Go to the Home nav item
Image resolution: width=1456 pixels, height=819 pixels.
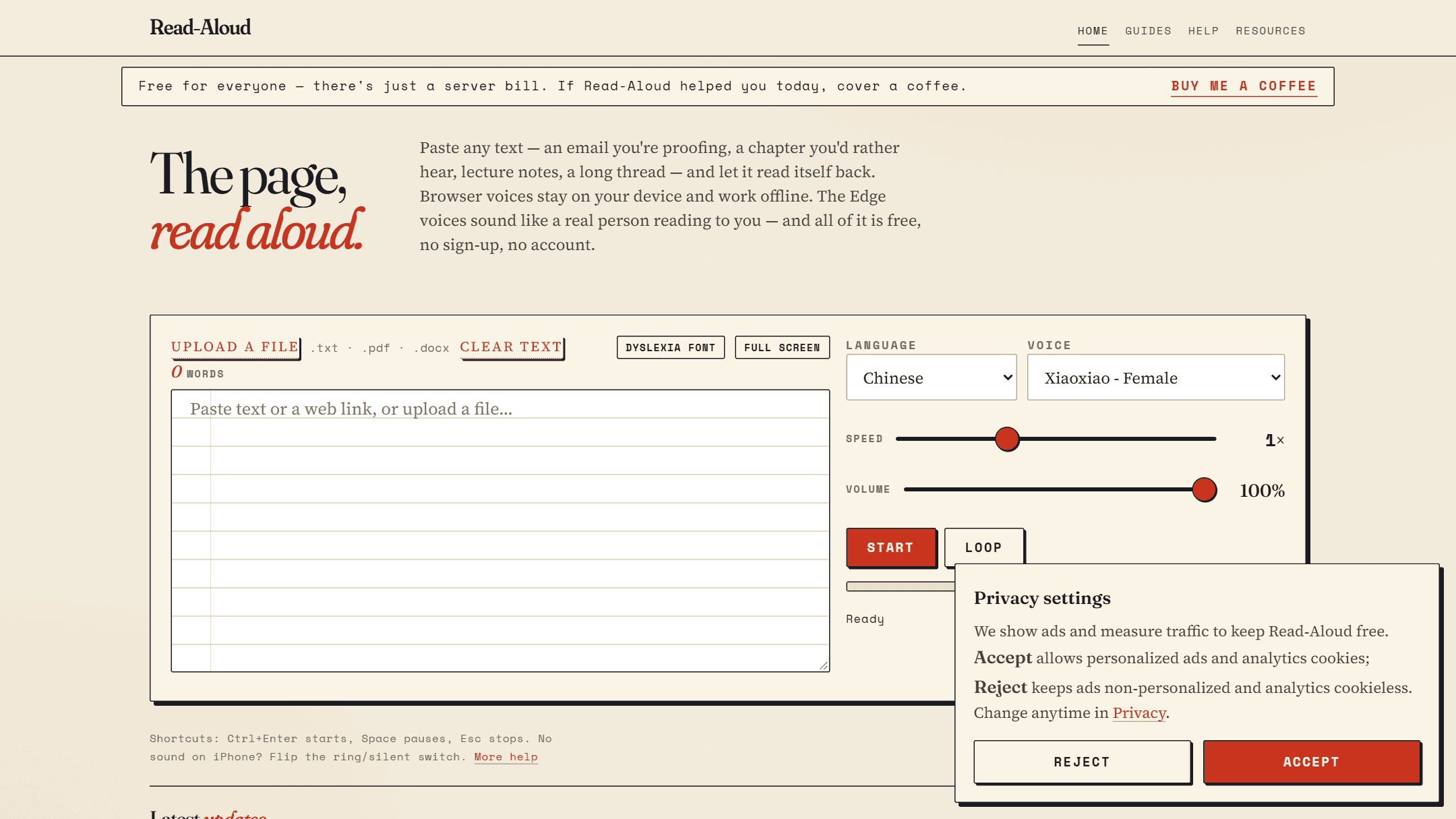coord(1093,31)
